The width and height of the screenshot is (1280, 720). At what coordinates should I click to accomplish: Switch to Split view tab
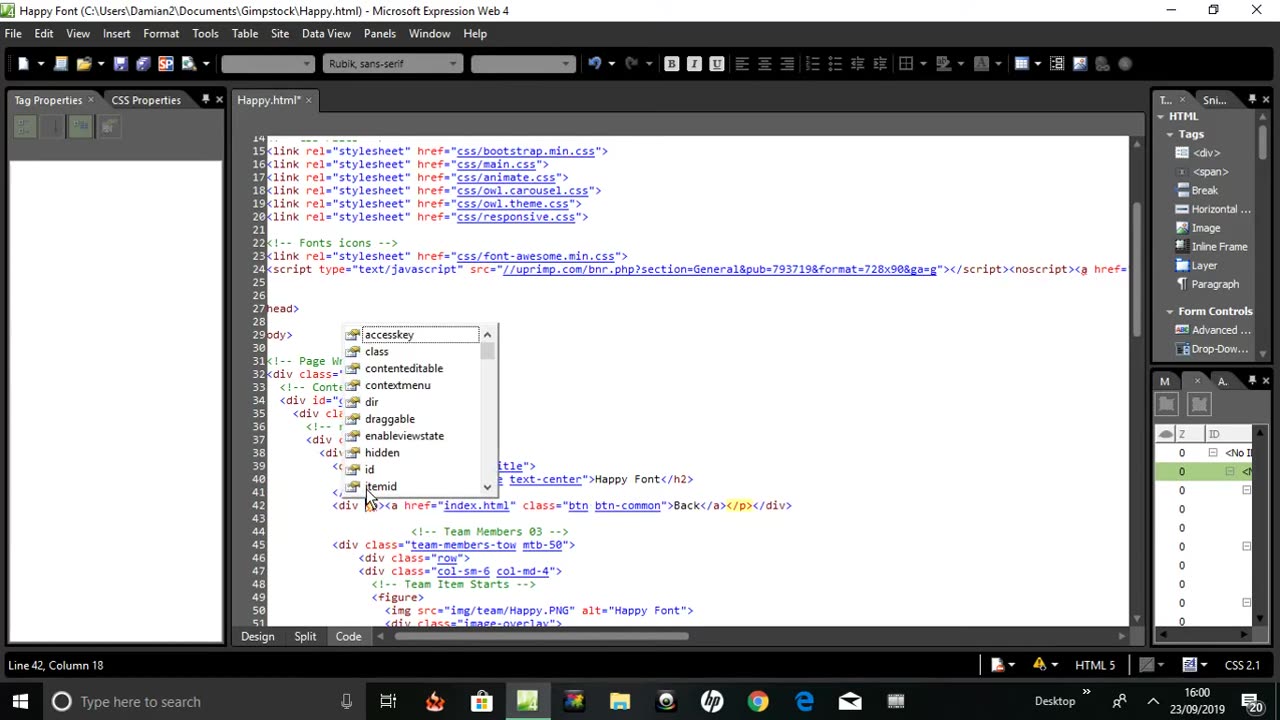[x=305, y=636]
